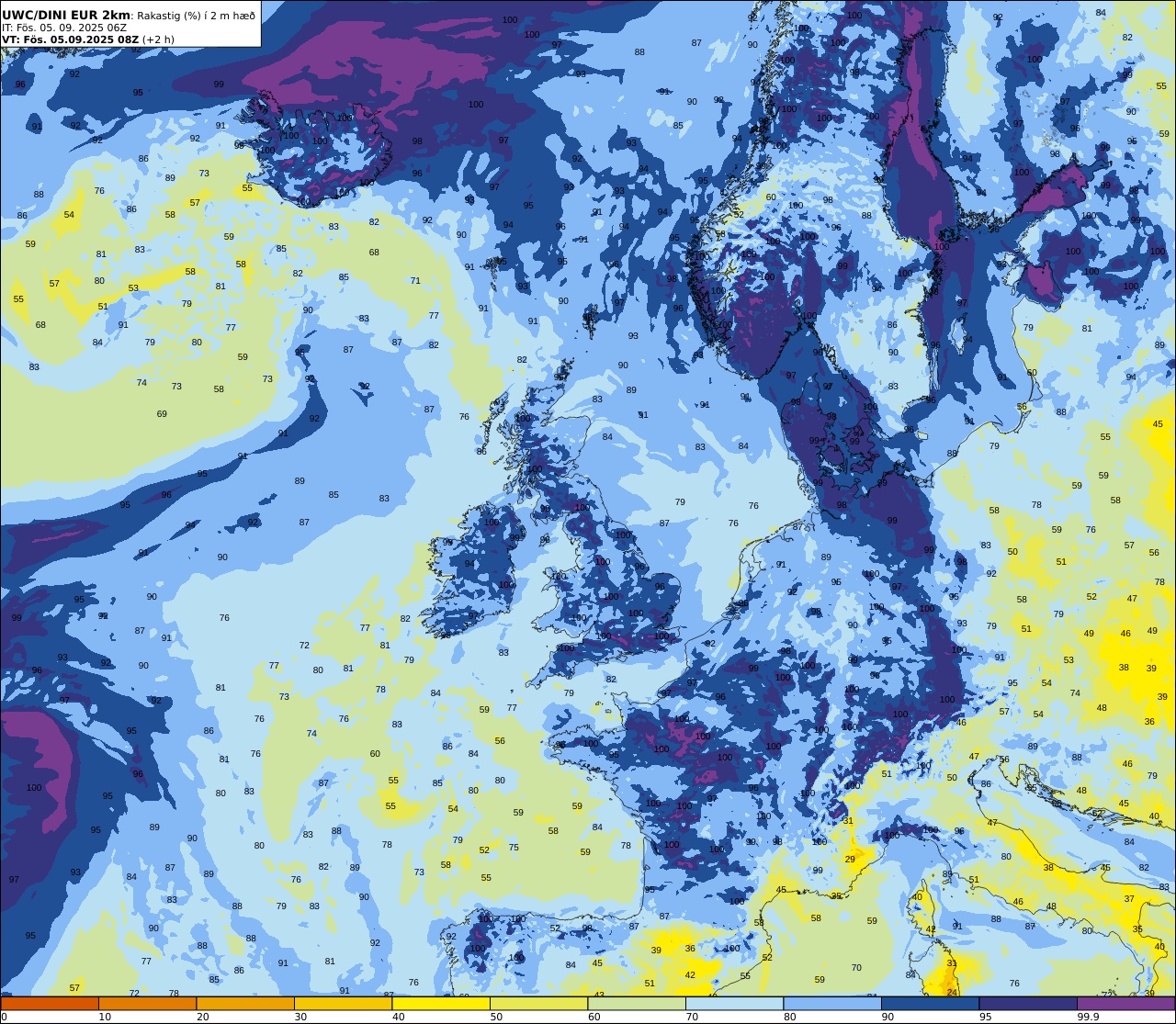The image size is (1176, 1024).
Task: Click the humidity value 69 on the map
Action: coord(162,414)
